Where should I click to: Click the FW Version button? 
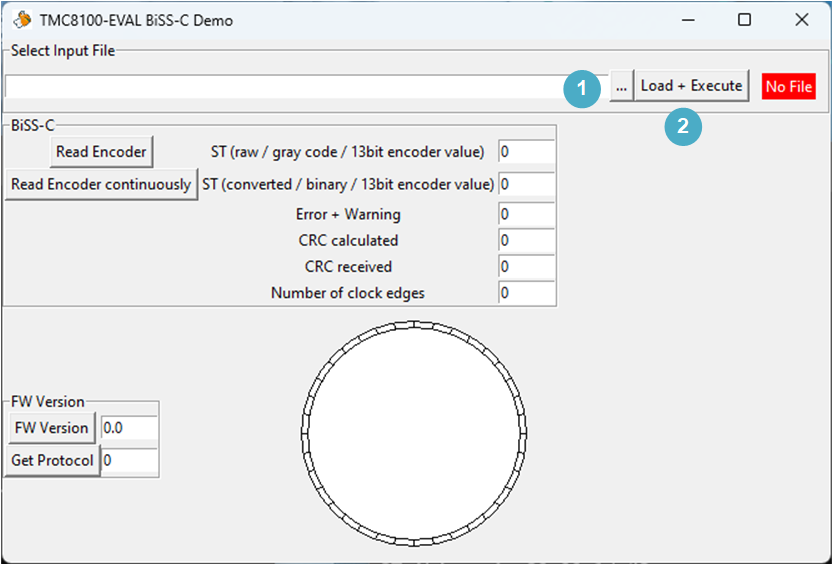click(x=52, y=428)
